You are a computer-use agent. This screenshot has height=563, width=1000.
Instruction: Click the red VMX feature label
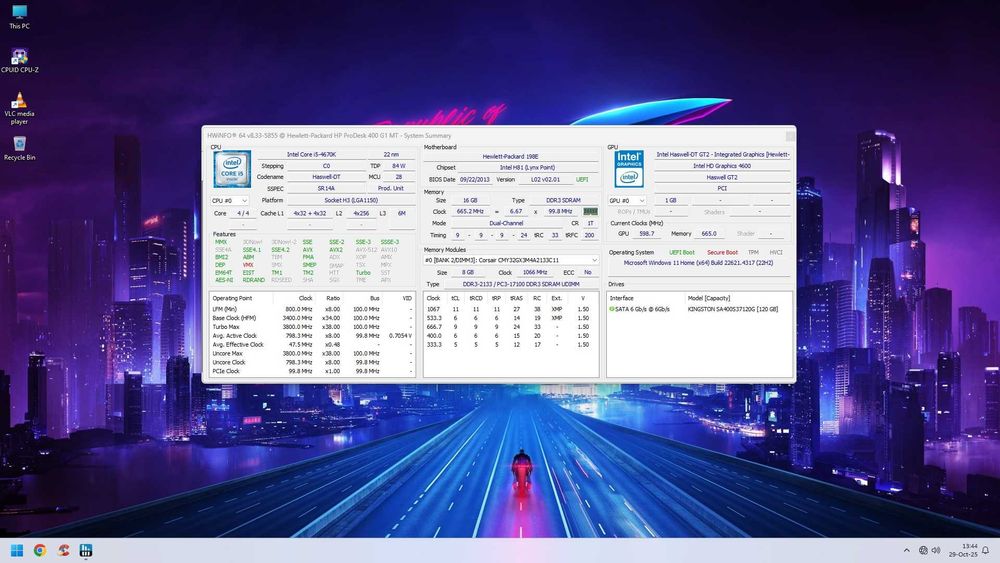(248, 265)
